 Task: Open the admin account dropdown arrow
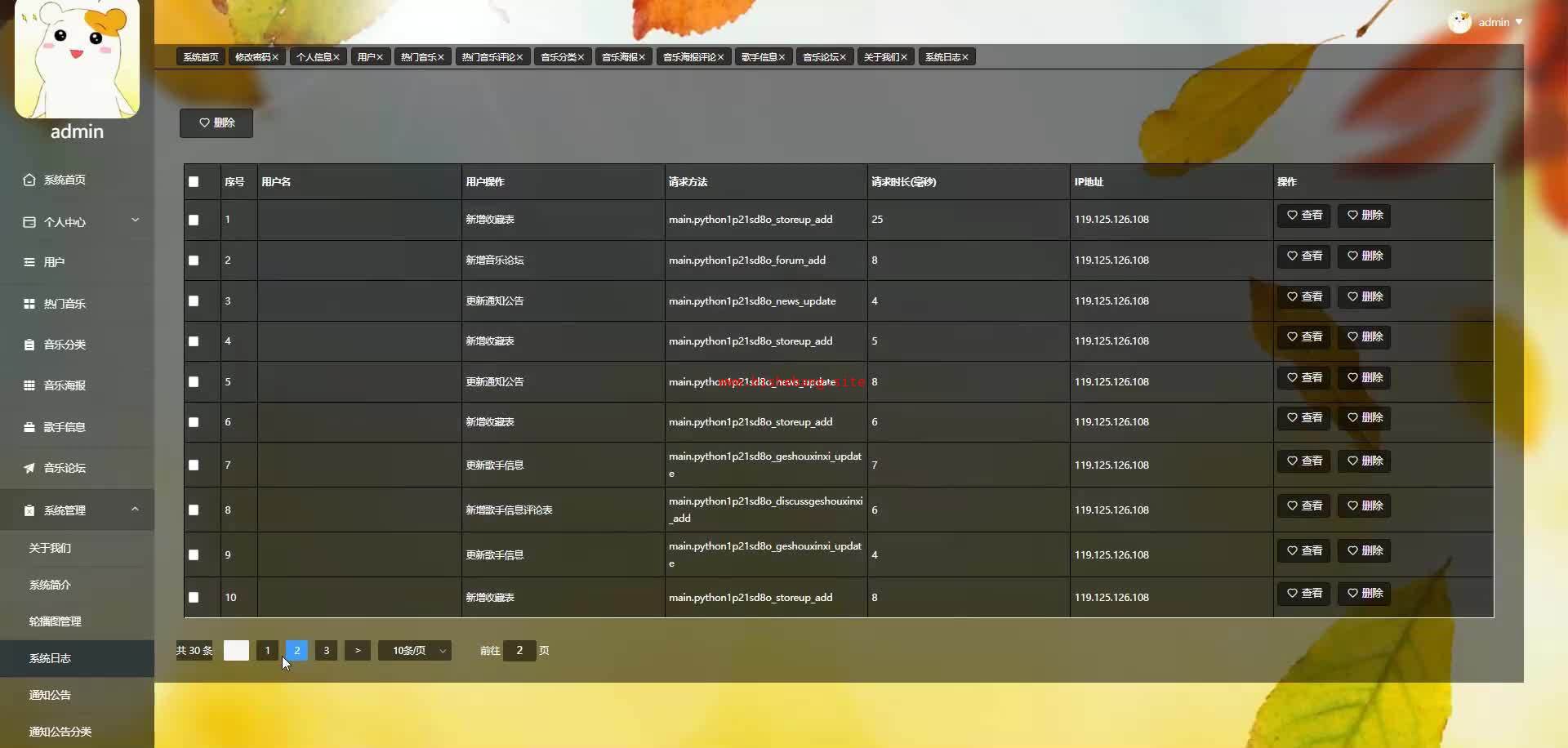pyautogui.click(x=1519, y=22)
